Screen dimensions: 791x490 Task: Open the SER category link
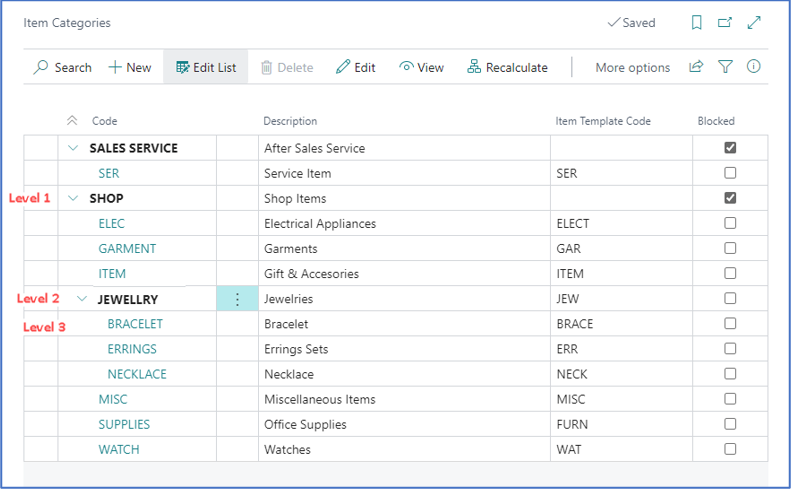tap(109, 174)
